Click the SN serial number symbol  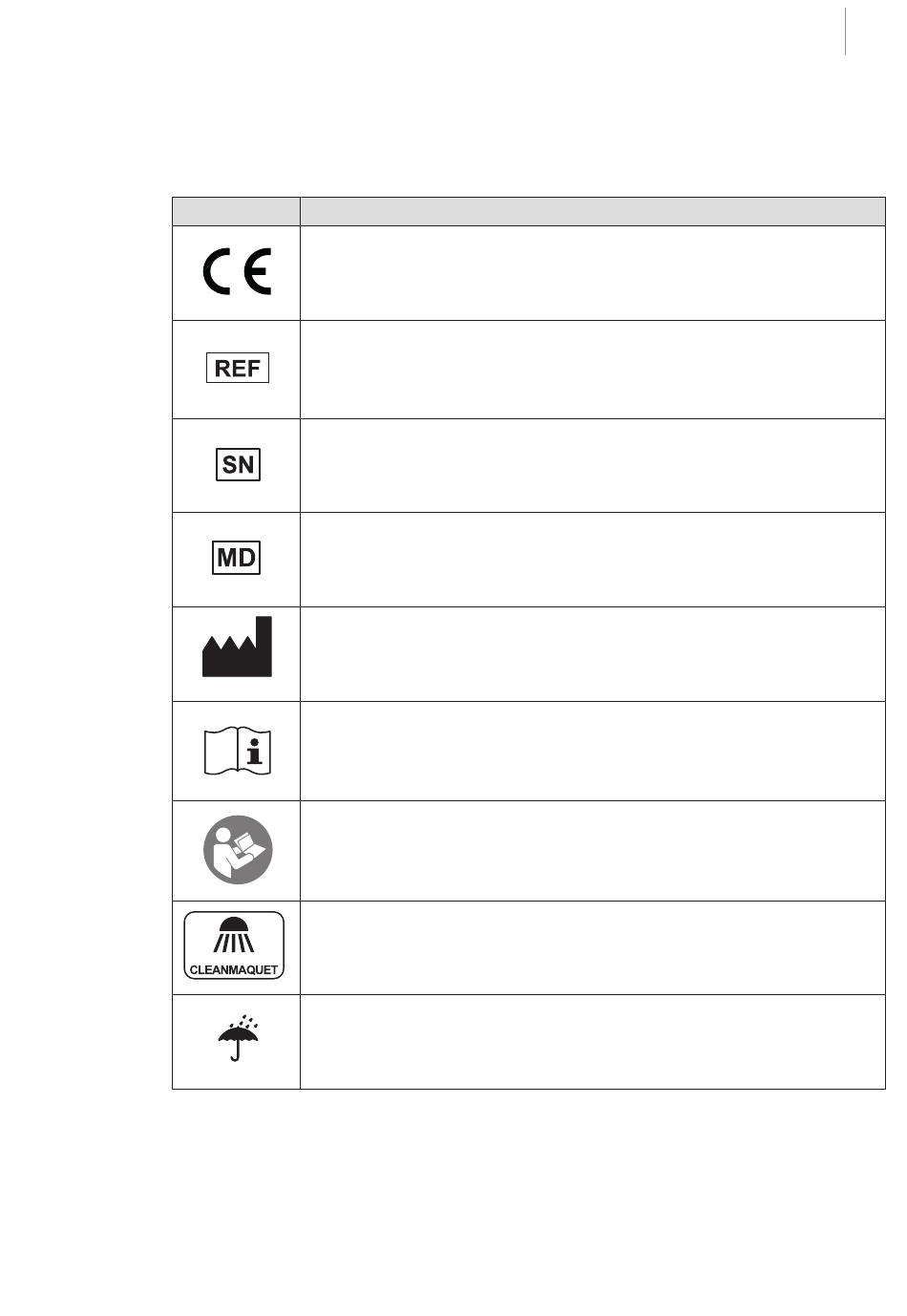point(238,465)
